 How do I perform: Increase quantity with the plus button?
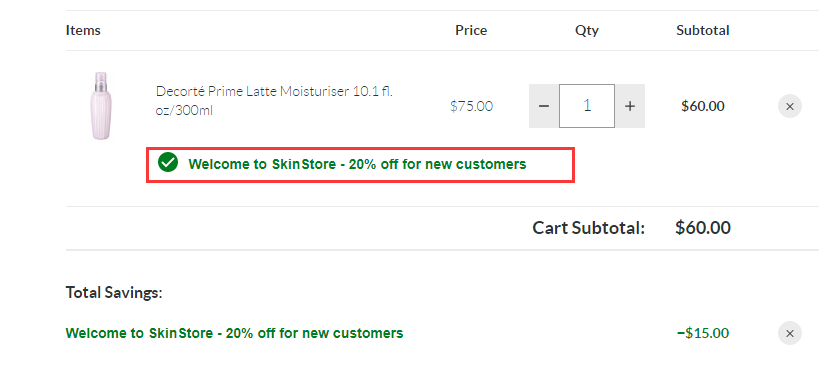pos(630,106)
